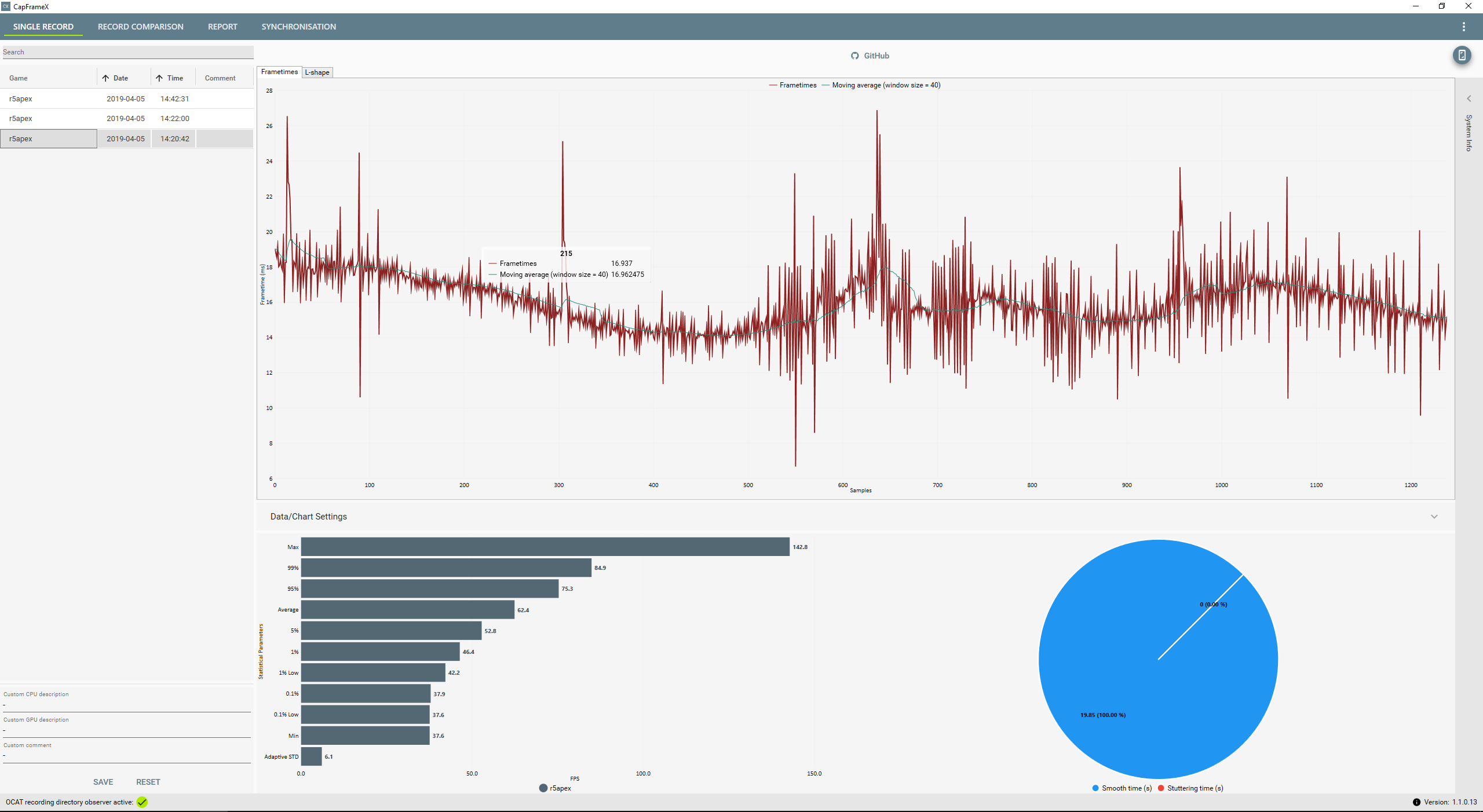Image resolution: width=1483 pixels, height=812 pixels.
Task: Click the GitHub octocat icon
Action: pyautogui.click(x=854, y=56)
